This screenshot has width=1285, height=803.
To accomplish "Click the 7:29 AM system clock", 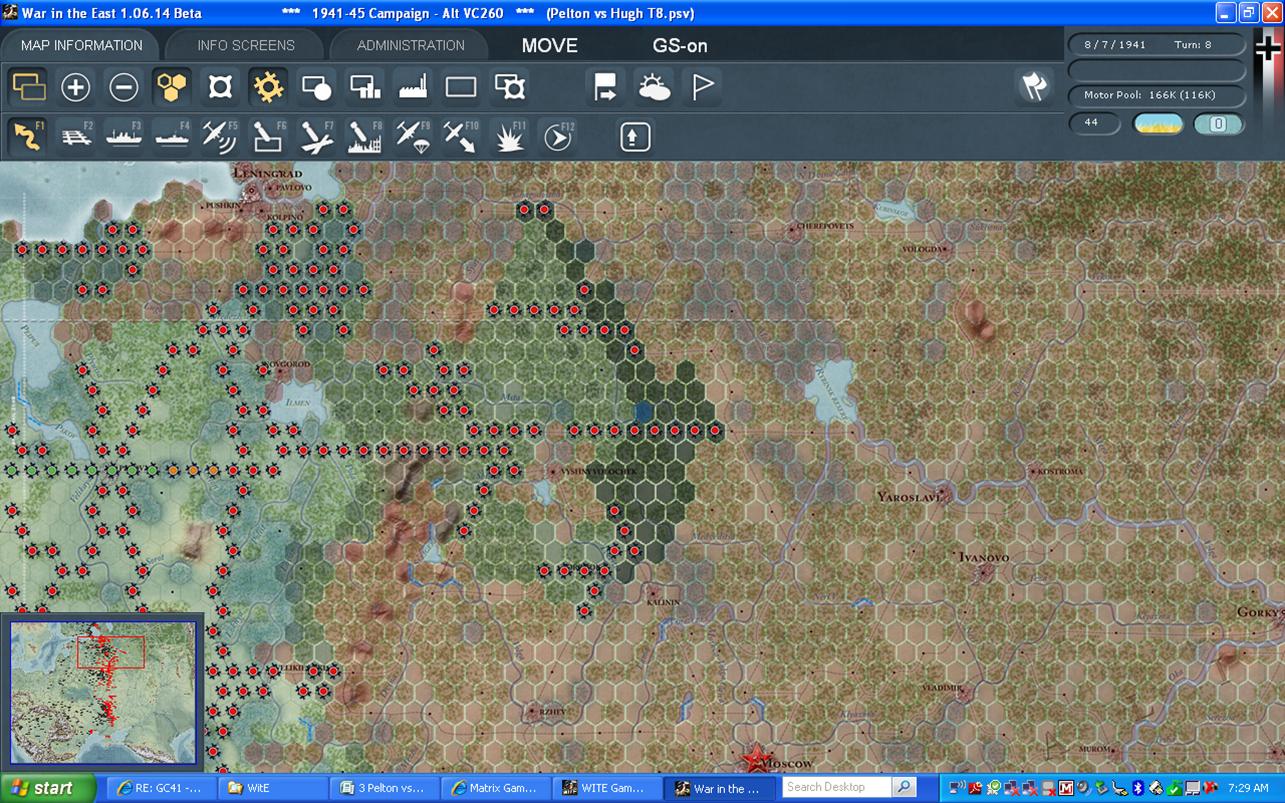I will pyautogui.click(x=1248, y=788).
